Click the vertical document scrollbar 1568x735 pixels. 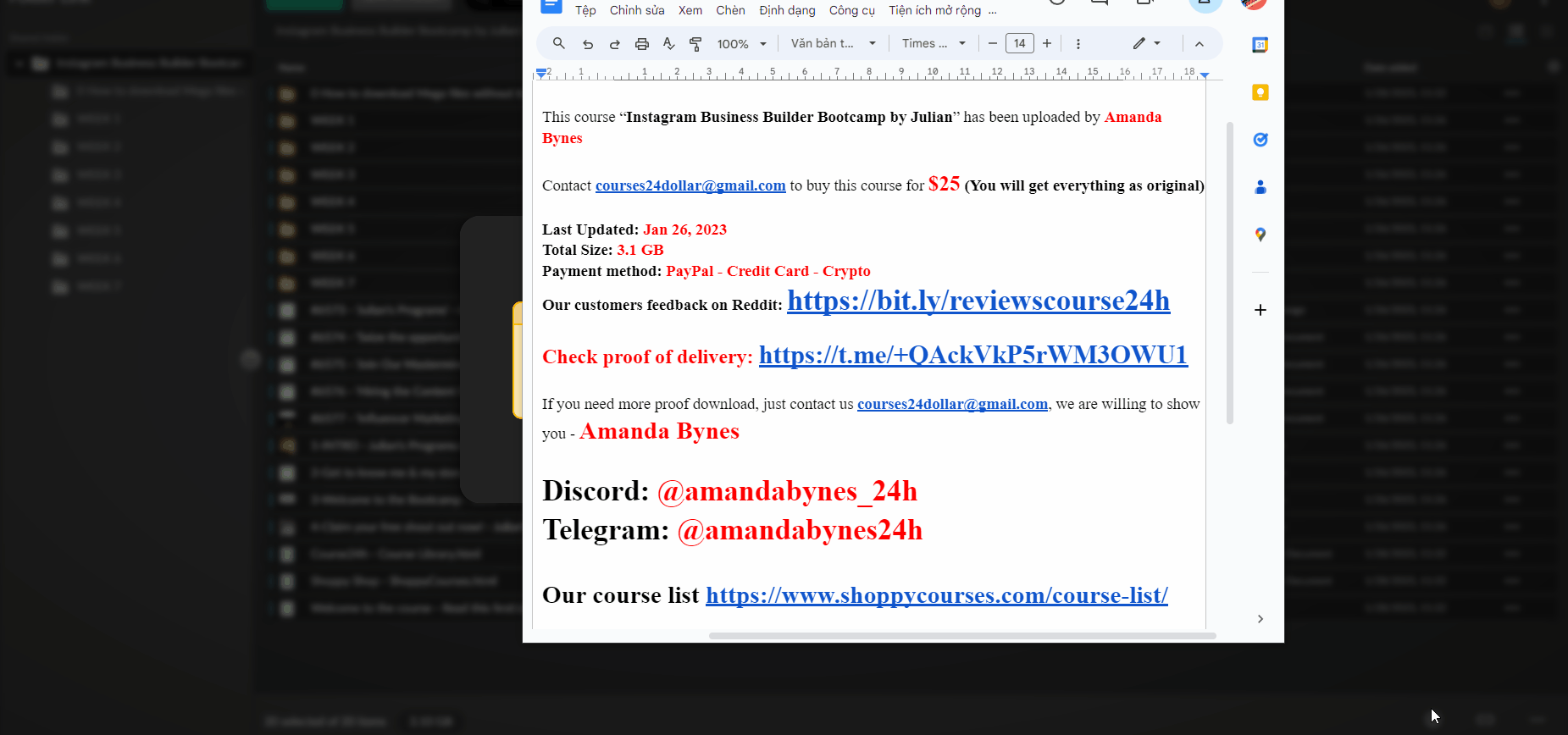tap(1230, 273)
